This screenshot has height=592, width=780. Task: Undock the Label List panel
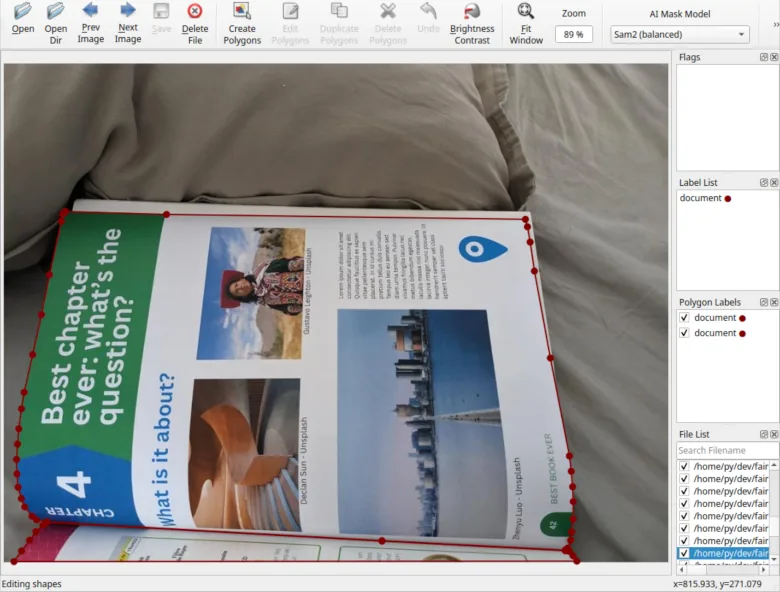click(763, 183)
